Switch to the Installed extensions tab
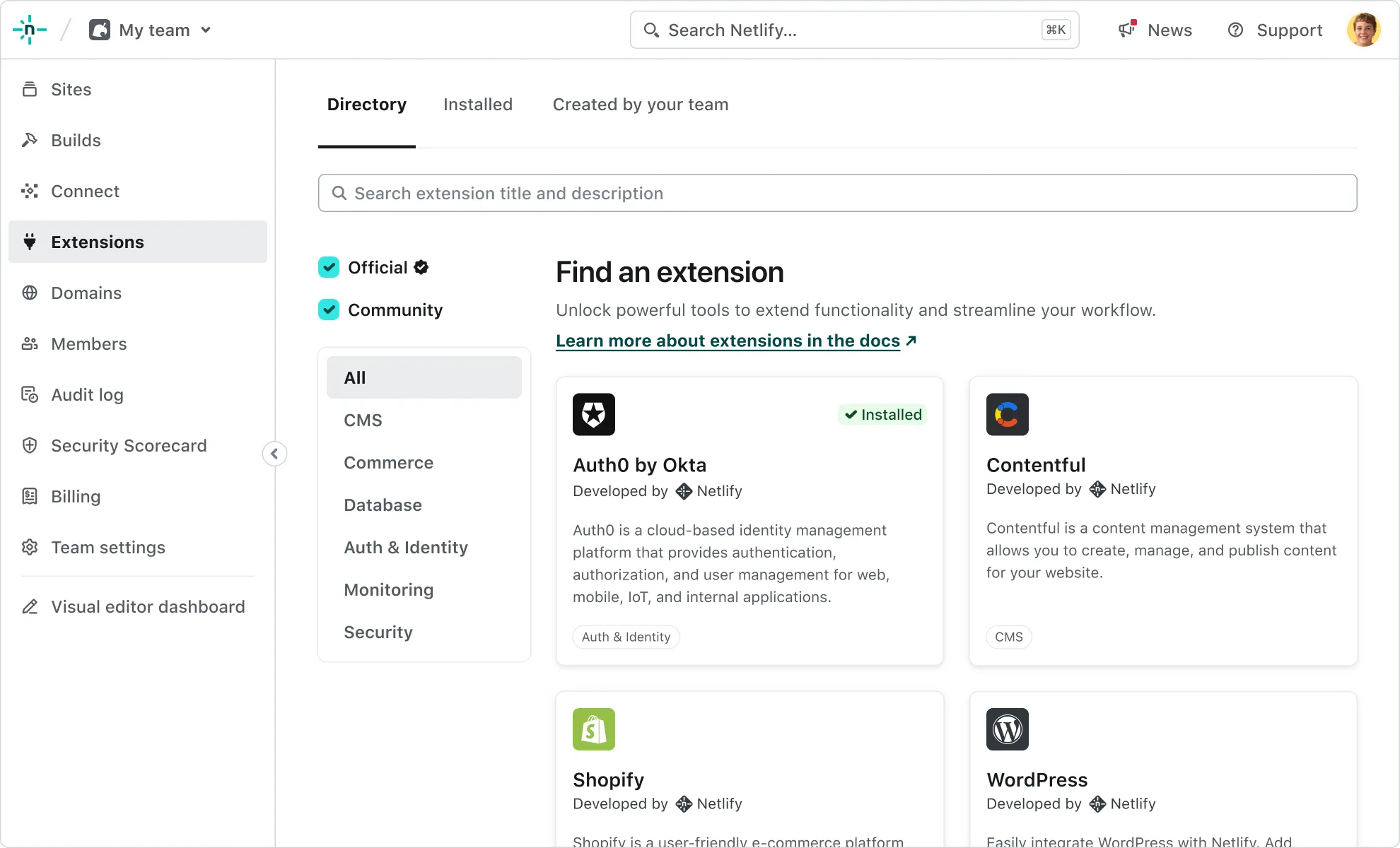 (x=477, y=104)
